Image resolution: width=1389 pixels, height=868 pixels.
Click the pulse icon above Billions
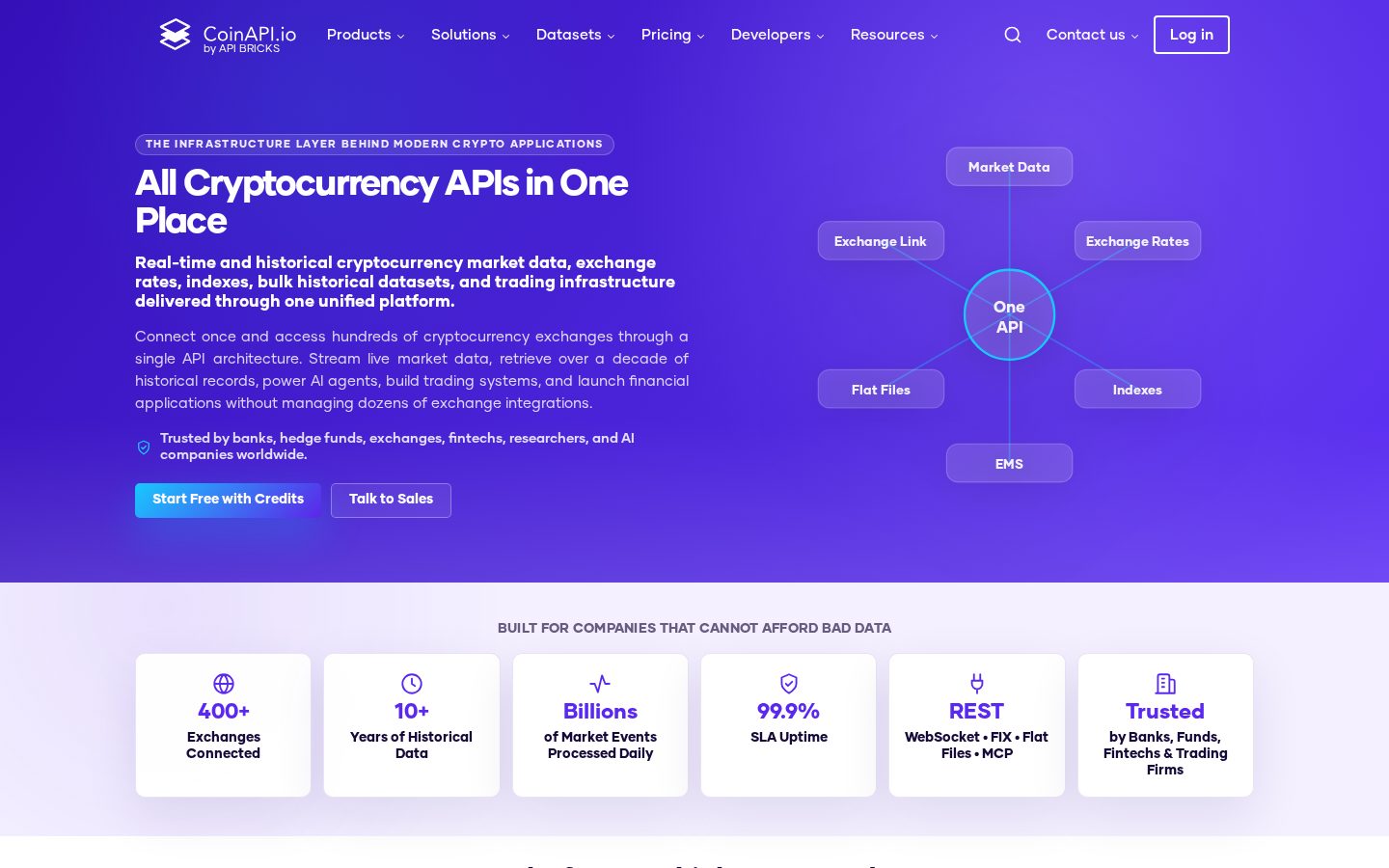point(600,684)
